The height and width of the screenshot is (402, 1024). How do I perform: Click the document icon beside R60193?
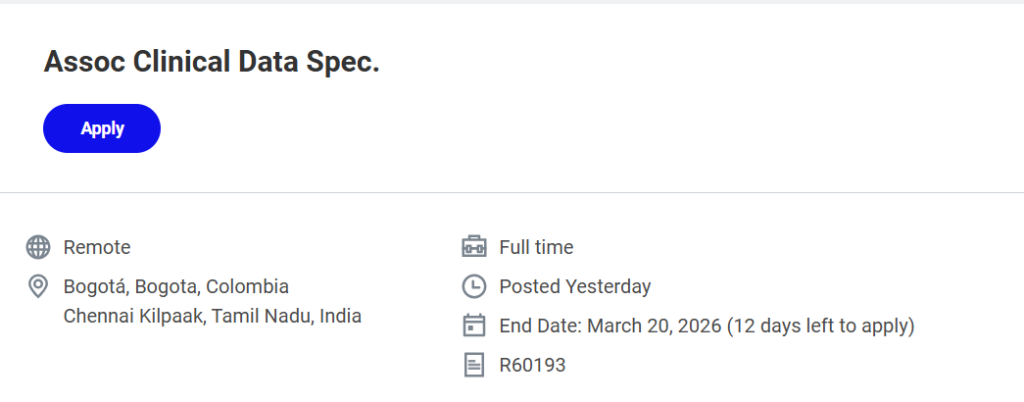pos(474,365)
